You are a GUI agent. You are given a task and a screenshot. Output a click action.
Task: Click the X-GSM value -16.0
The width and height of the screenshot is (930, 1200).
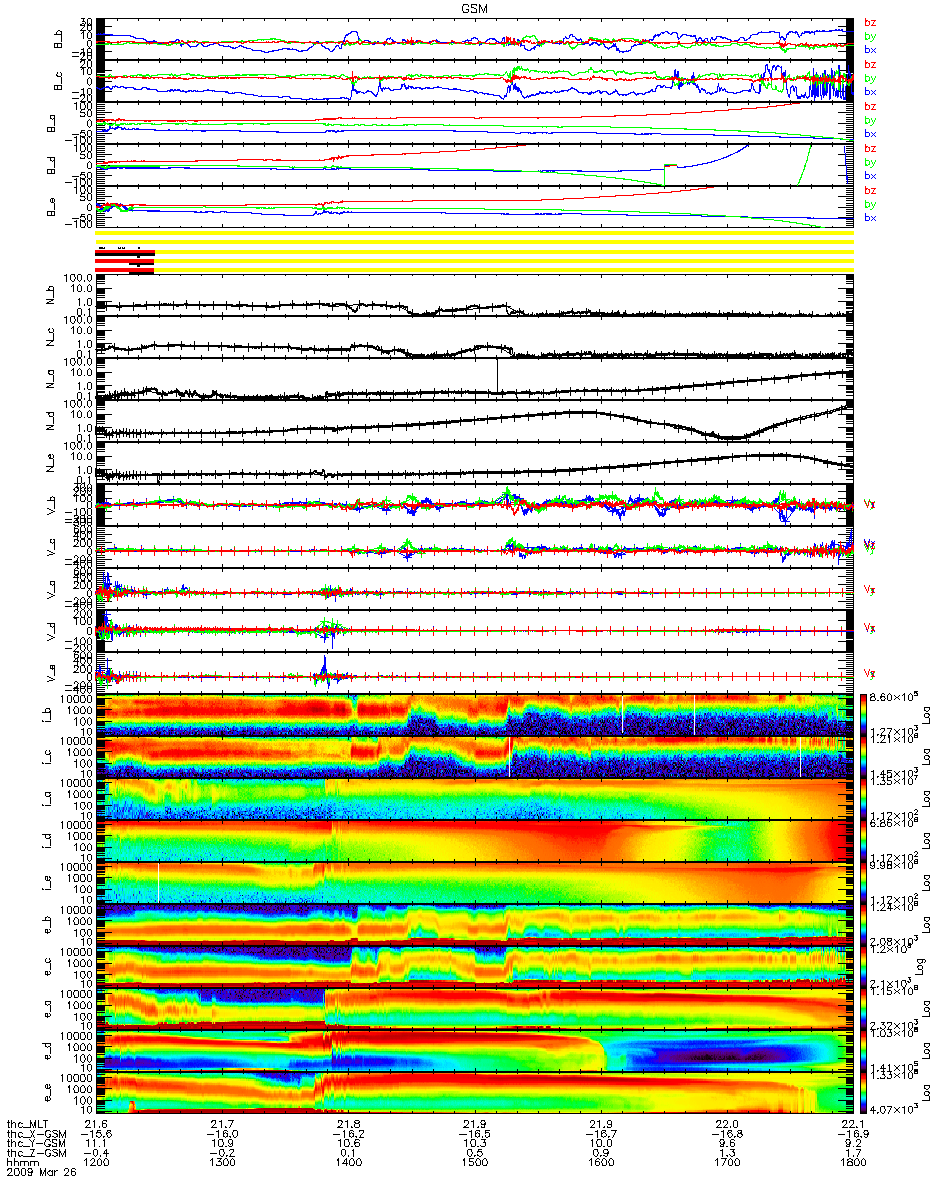click(221, 1134)
